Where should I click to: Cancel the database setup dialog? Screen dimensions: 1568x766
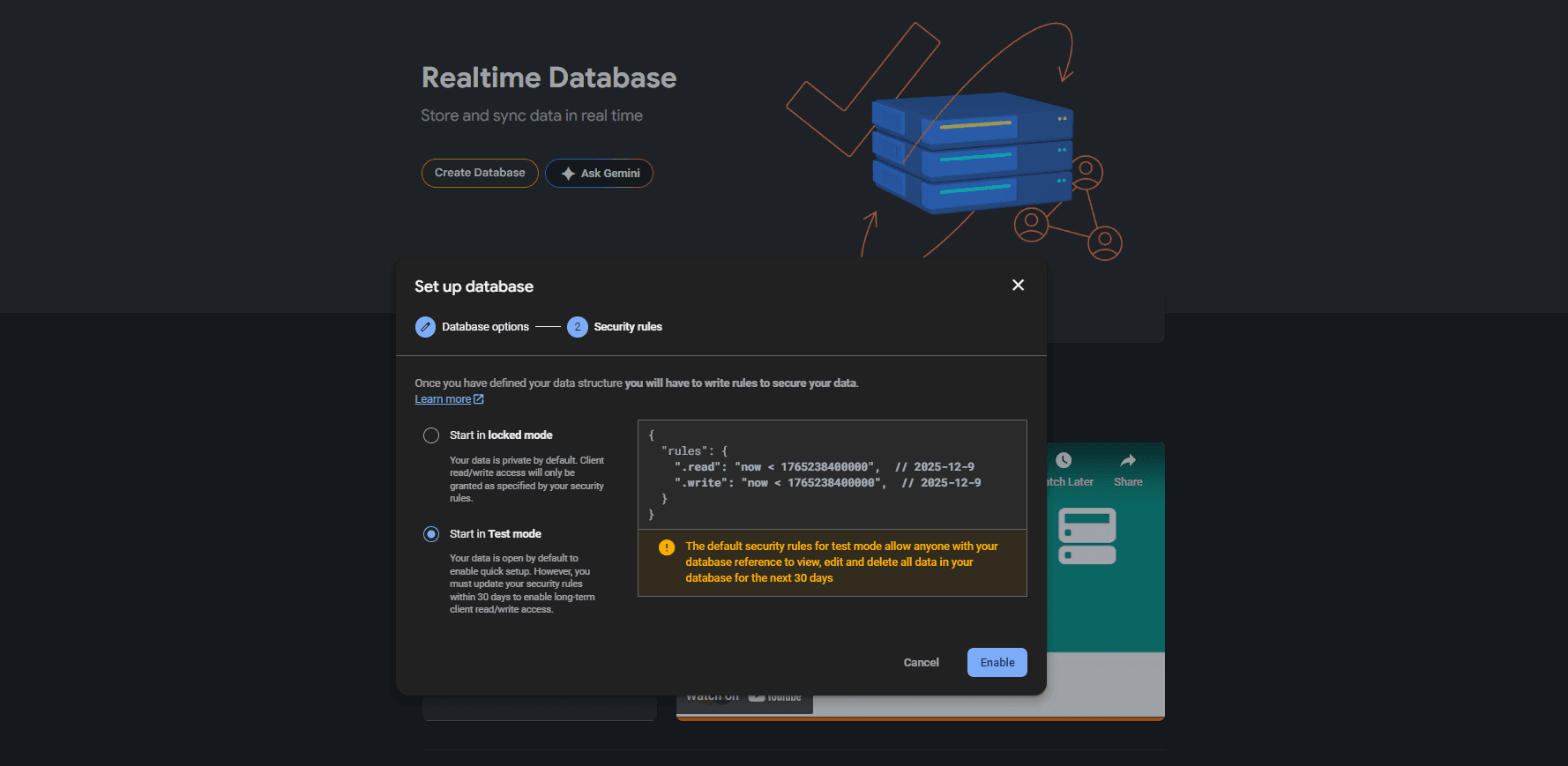(x=921, y=662)
